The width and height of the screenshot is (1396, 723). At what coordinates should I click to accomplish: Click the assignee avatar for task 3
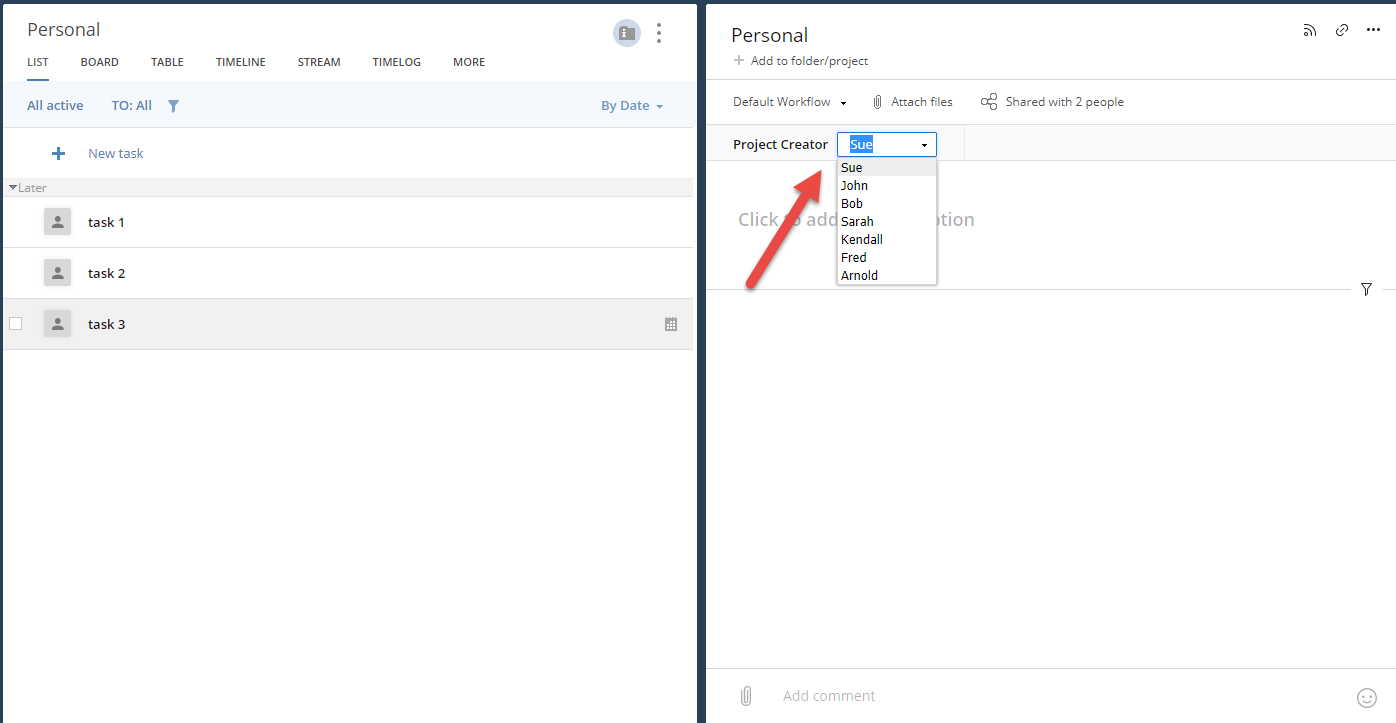57,324
